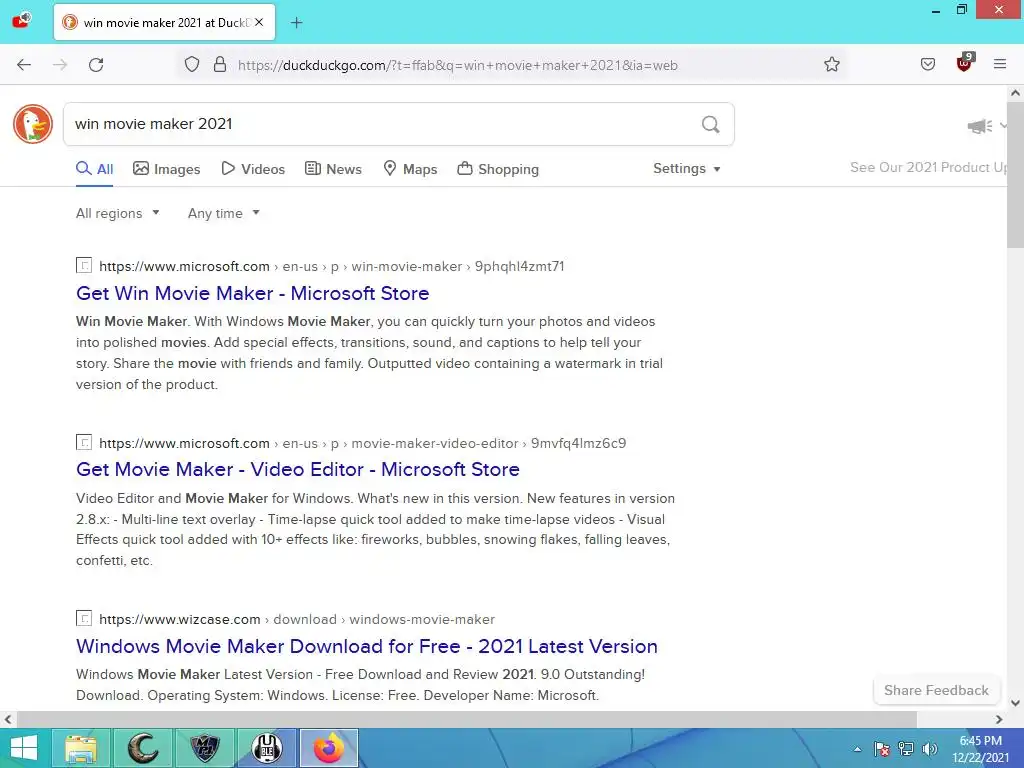
Task: Open the shield tracking protection icon
Action: coord(191,65)
